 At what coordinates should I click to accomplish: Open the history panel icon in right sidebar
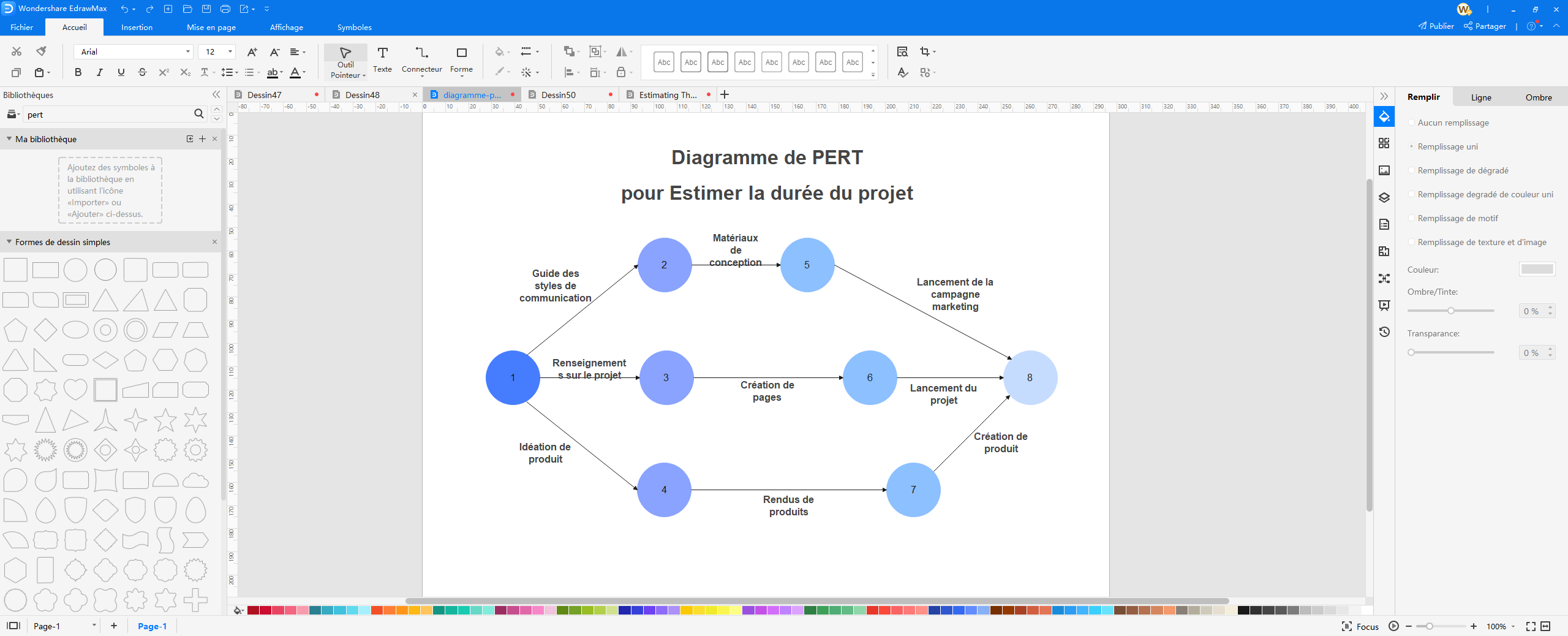(1384, 332)
